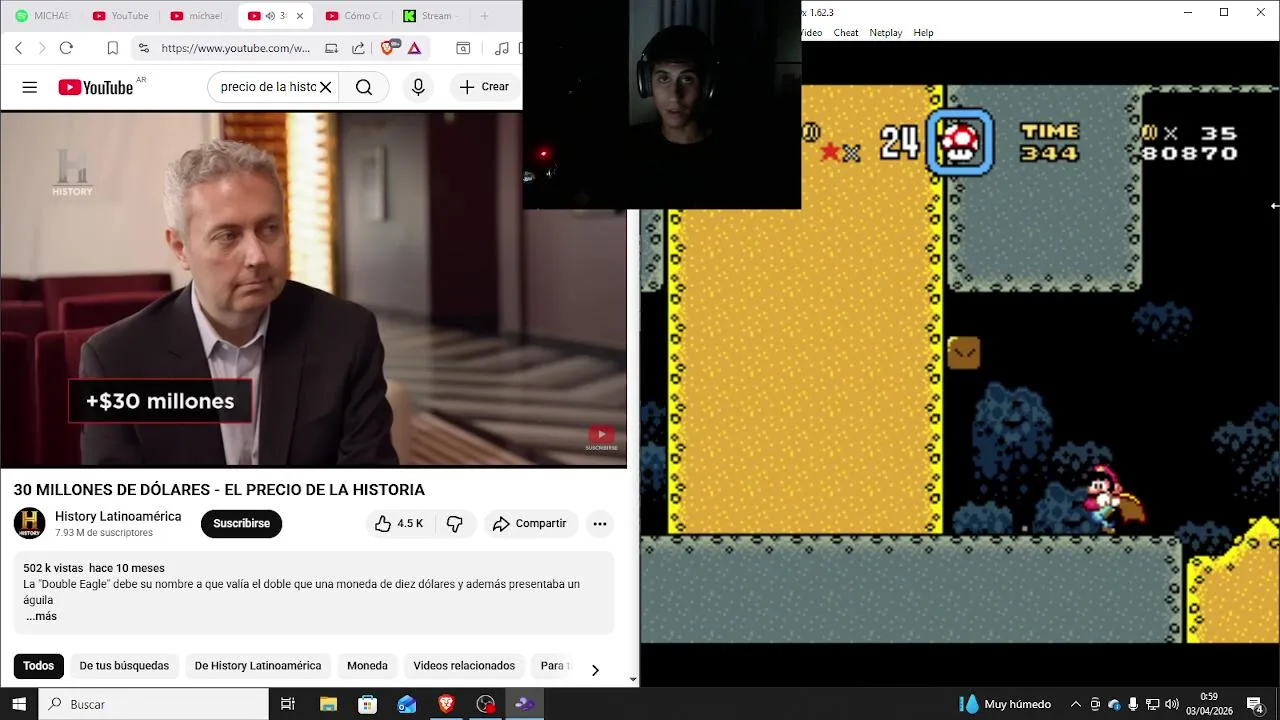Screen dimensions: 1280x720
Task: Open the emulator Help menu
Action: [923, 33]
